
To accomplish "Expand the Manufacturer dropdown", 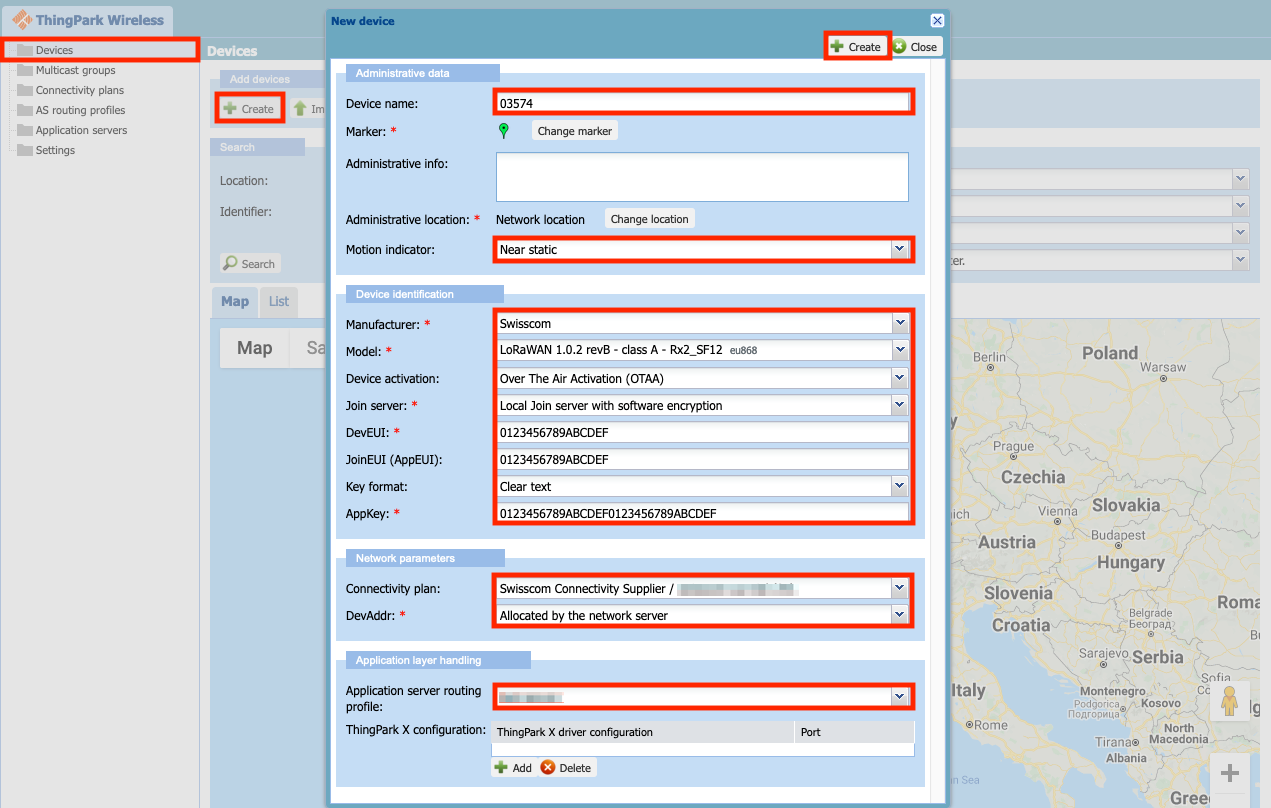I will tap(900, 323).
